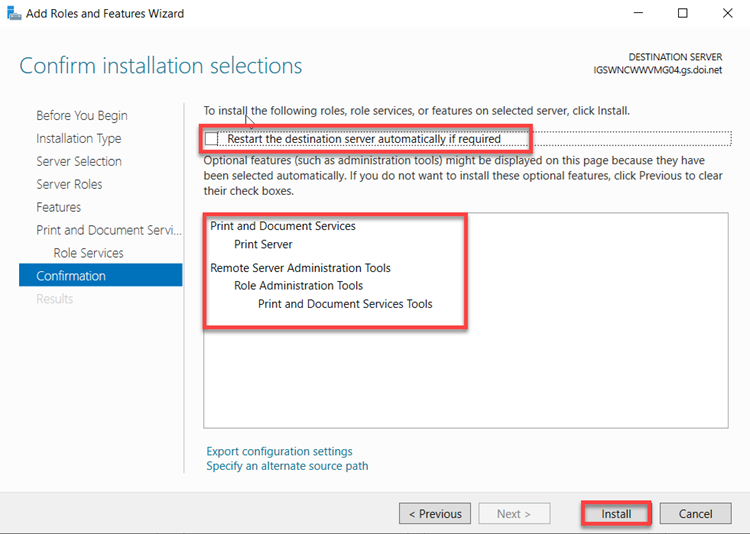
Task: Click the wizard icon in title bar
Action: pyautogui.click(x=13, y=14)
